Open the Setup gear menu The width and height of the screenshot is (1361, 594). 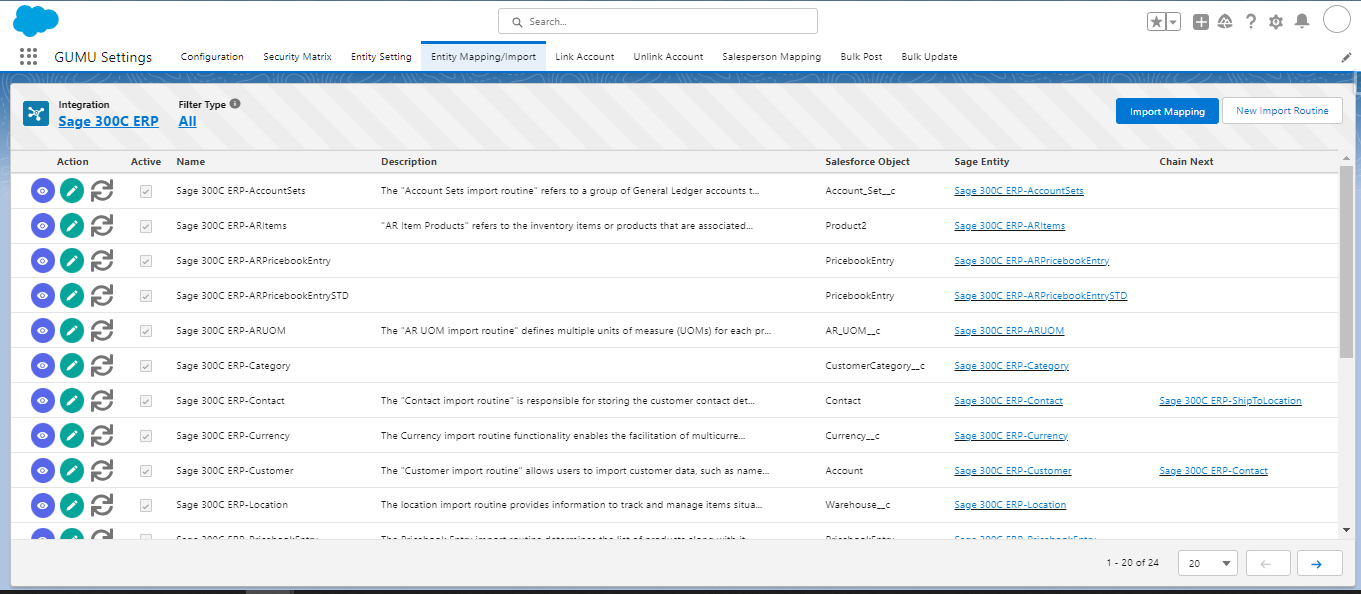1275,22
